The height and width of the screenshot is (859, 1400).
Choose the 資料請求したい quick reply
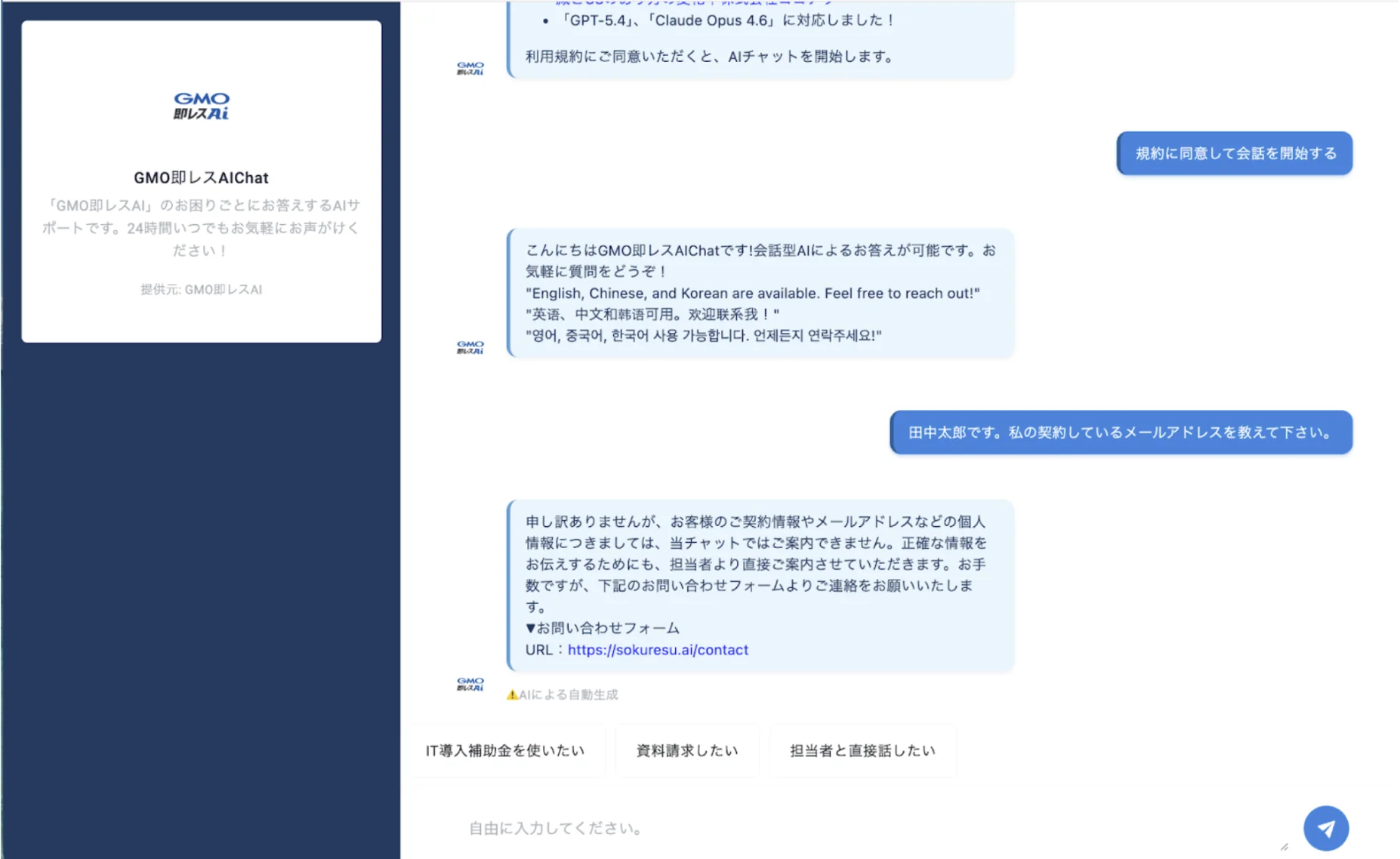coord(686,750)
